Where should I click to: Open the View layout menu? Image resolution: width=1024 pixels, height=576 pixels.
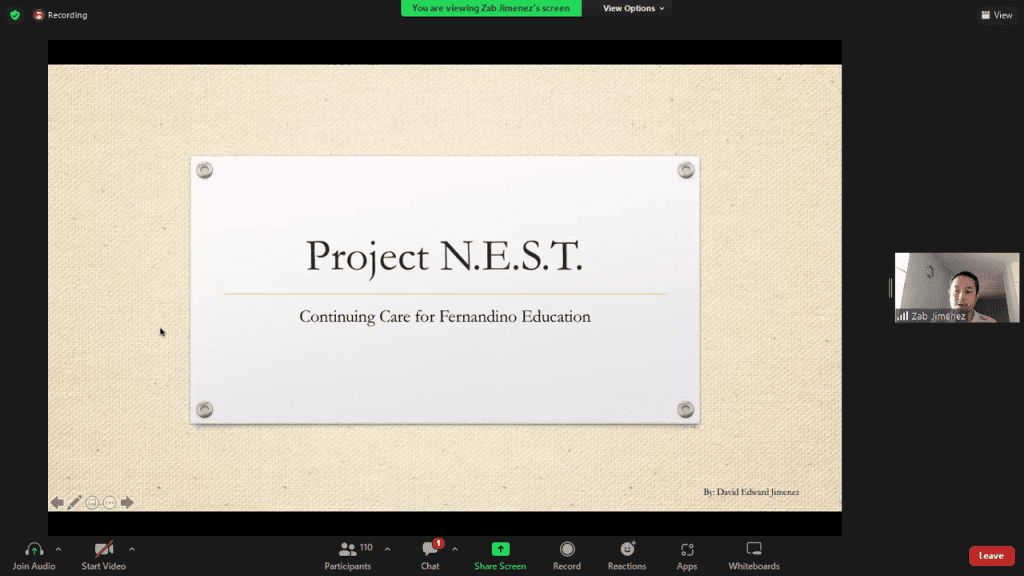tap(997, 15)
